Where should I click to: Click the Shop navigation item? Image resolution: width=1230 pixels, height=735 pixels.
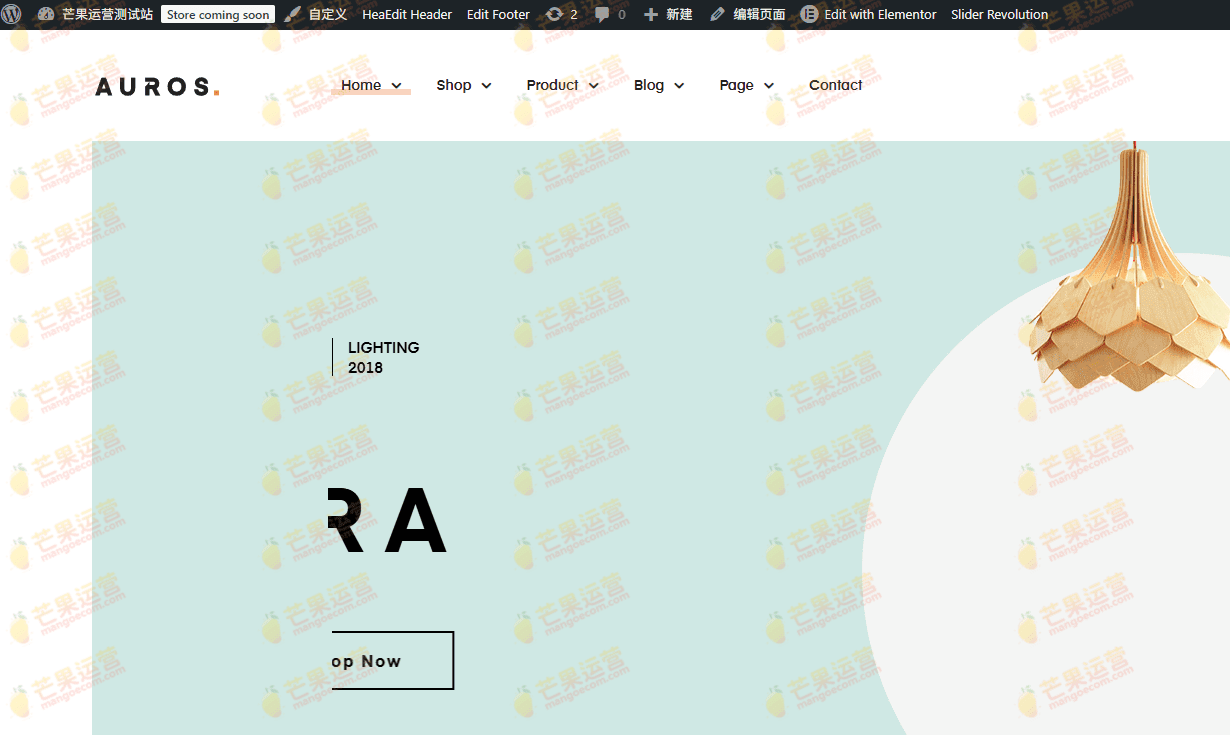pyautogui.click(x=454, y=85)
